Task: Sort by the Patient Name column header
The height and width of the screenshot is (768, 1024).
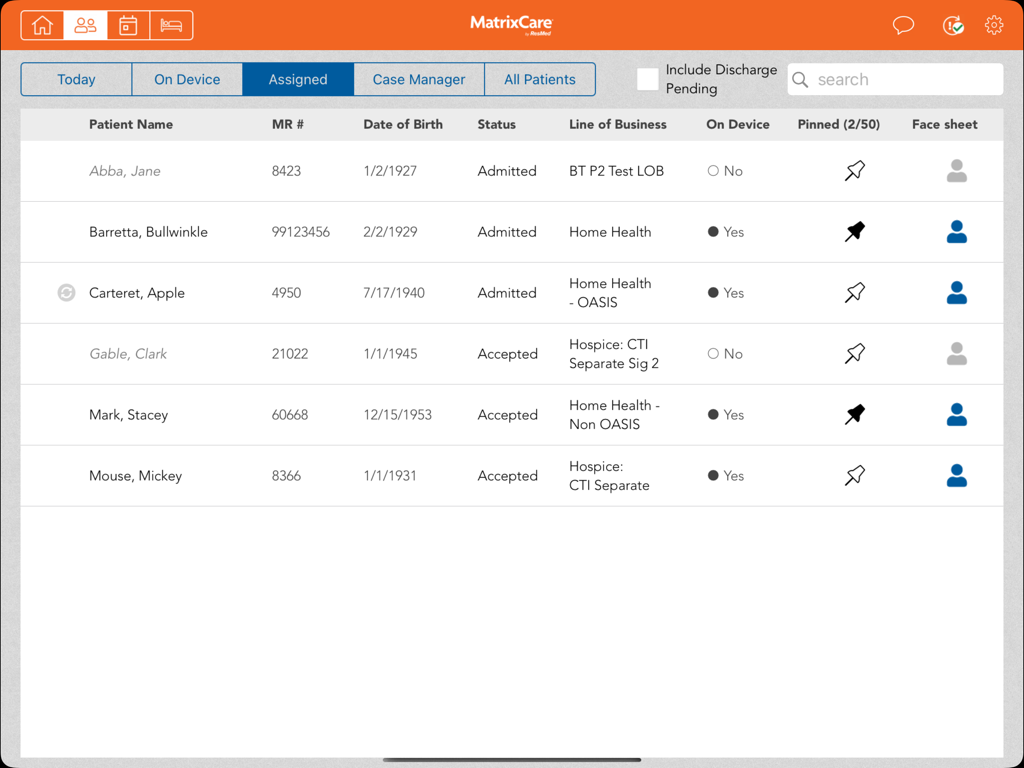Action: click(131, 124)
